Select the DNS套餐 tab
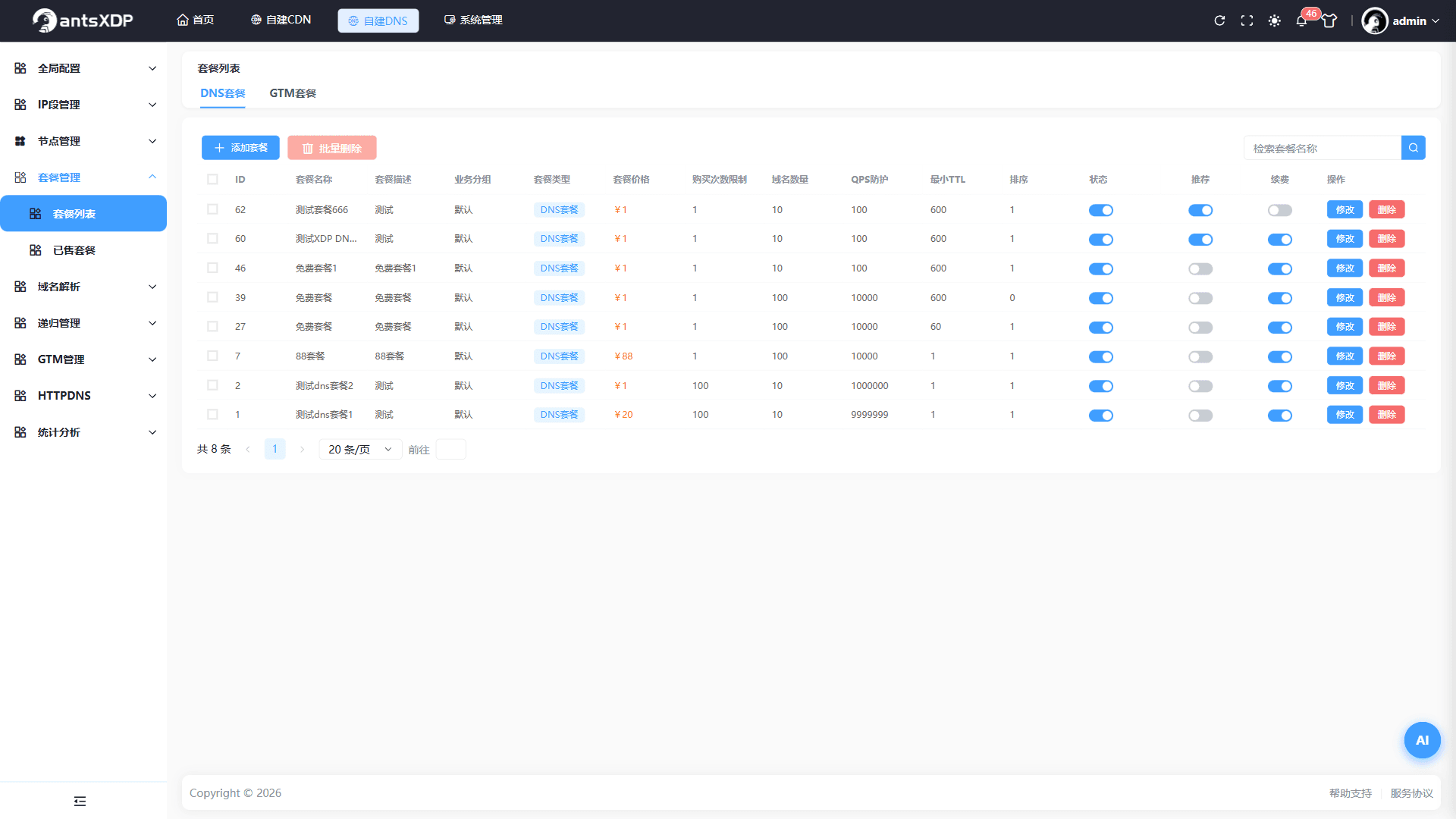1456x819 pixels. pos(223,93)
